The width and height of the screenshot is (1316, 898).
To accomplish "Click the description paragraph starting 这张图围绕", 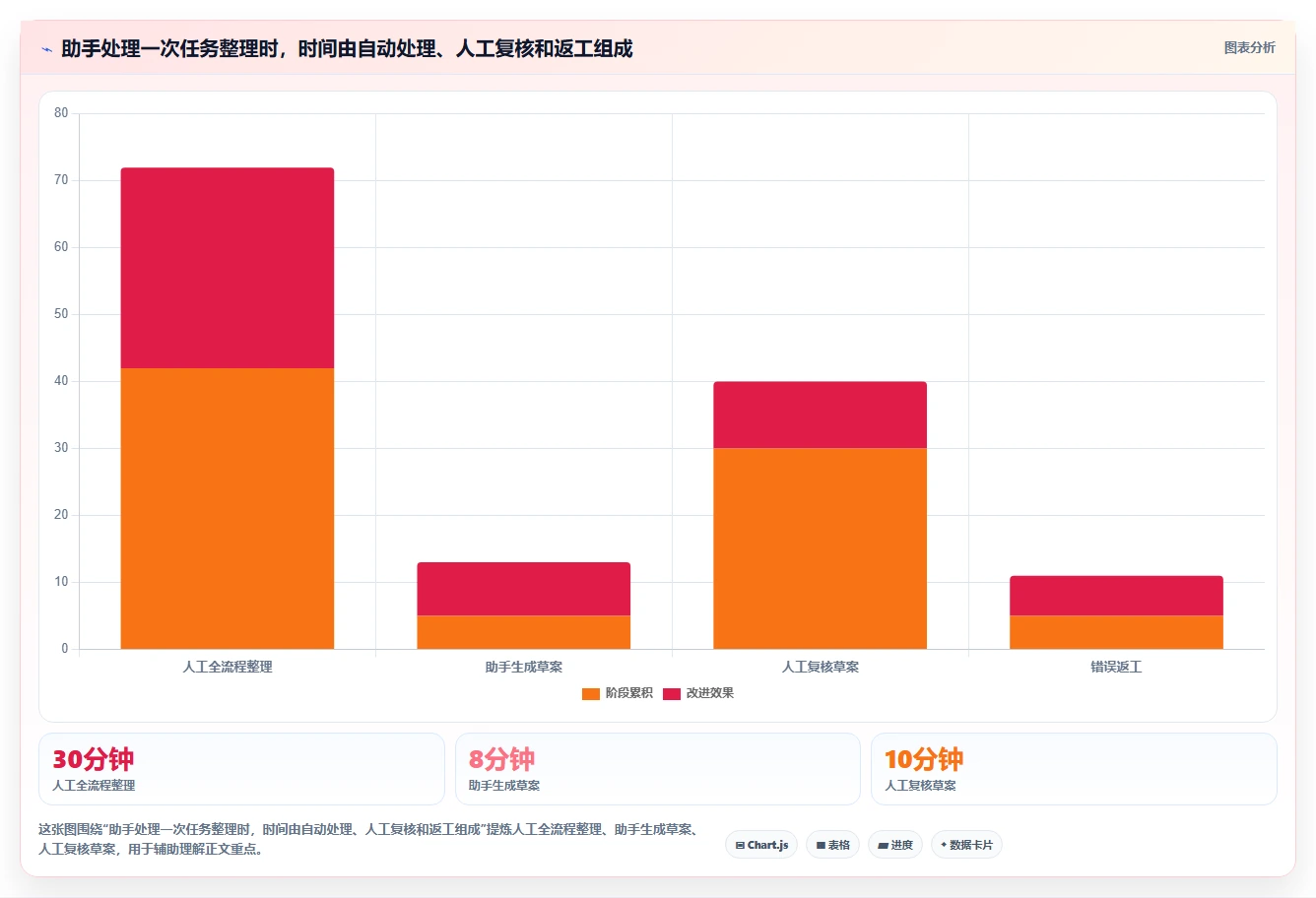I will 370,839.
